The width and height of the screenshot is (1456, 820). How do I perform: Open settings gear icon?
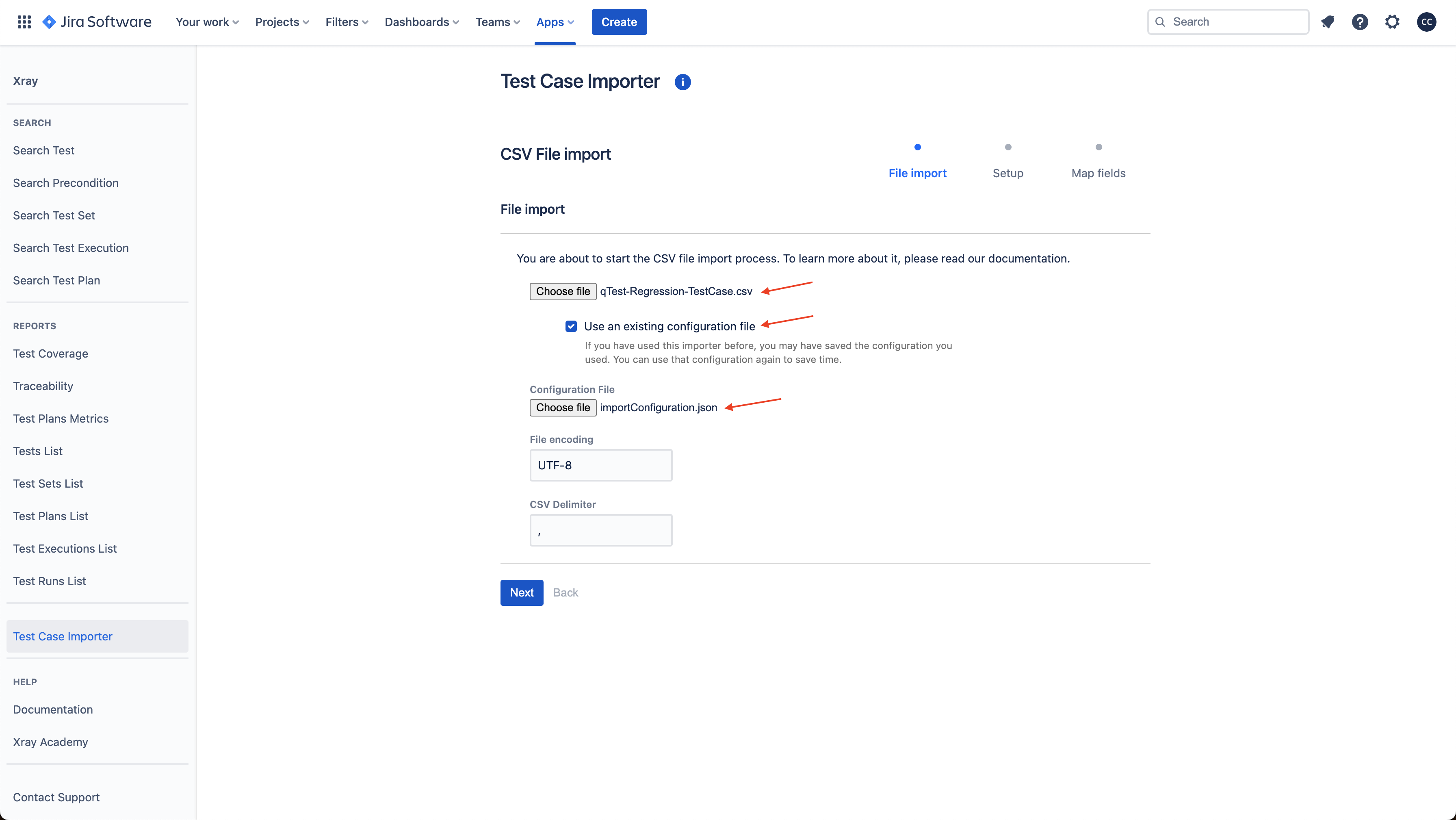point(1392,22)
